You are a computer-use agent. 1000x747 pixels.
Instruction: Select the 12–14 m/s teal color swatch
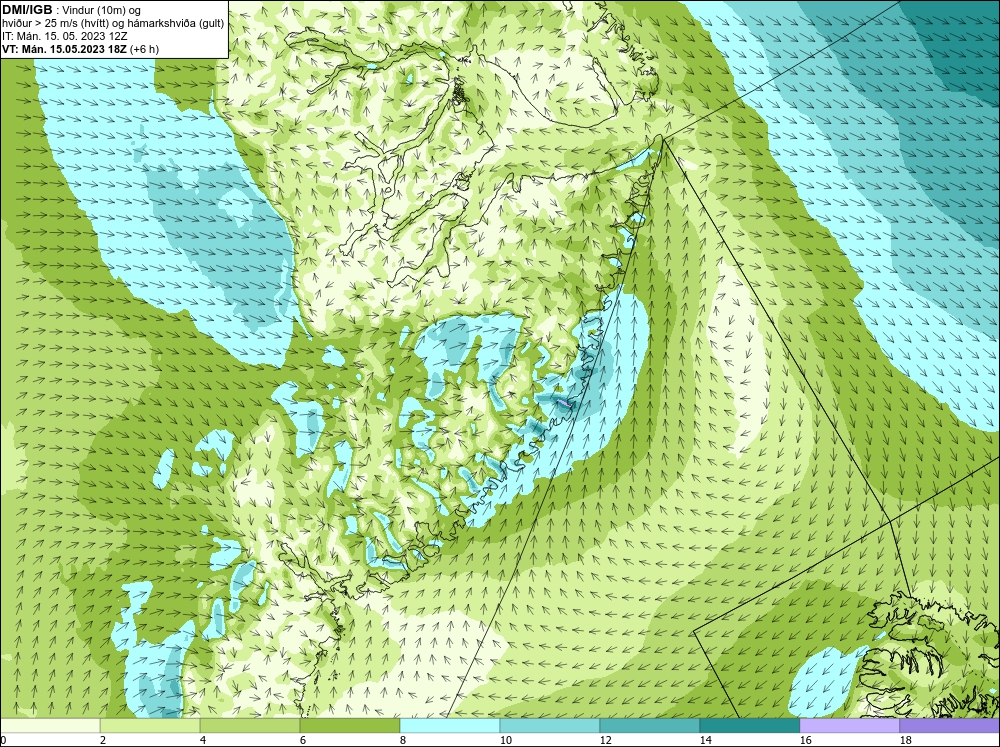tap(649, 725)
